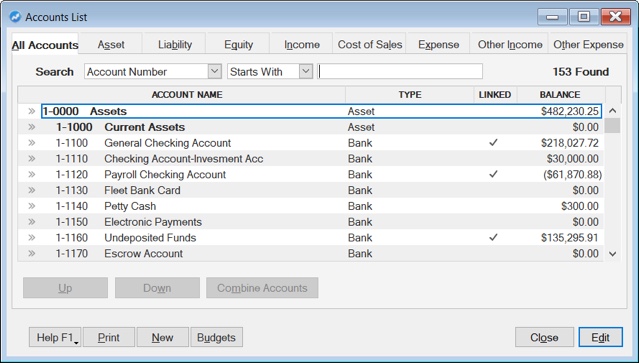Click the Accounts List app icon in title bar

point(15,17)
